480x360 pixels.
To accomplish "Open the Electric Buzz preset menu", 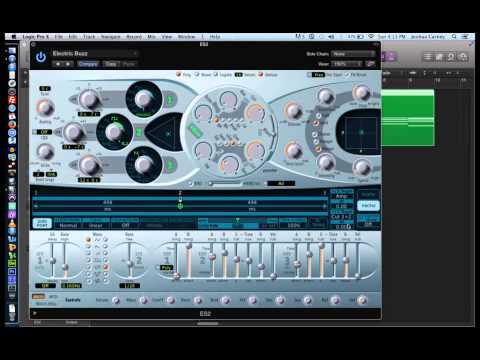I will (94, 53).
